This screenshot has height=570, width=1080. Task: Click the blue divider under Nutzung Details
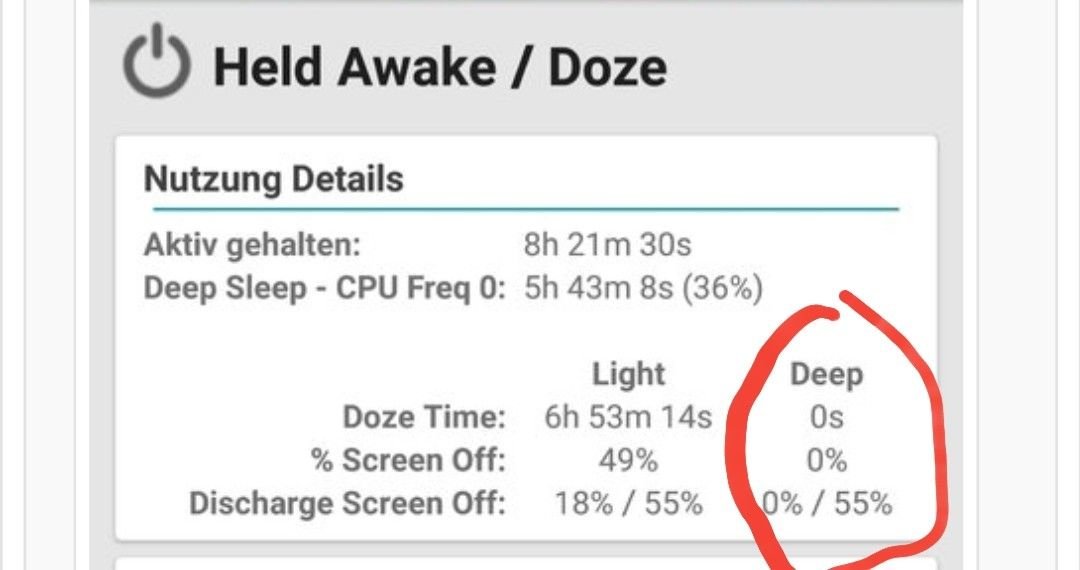(526, 207)
